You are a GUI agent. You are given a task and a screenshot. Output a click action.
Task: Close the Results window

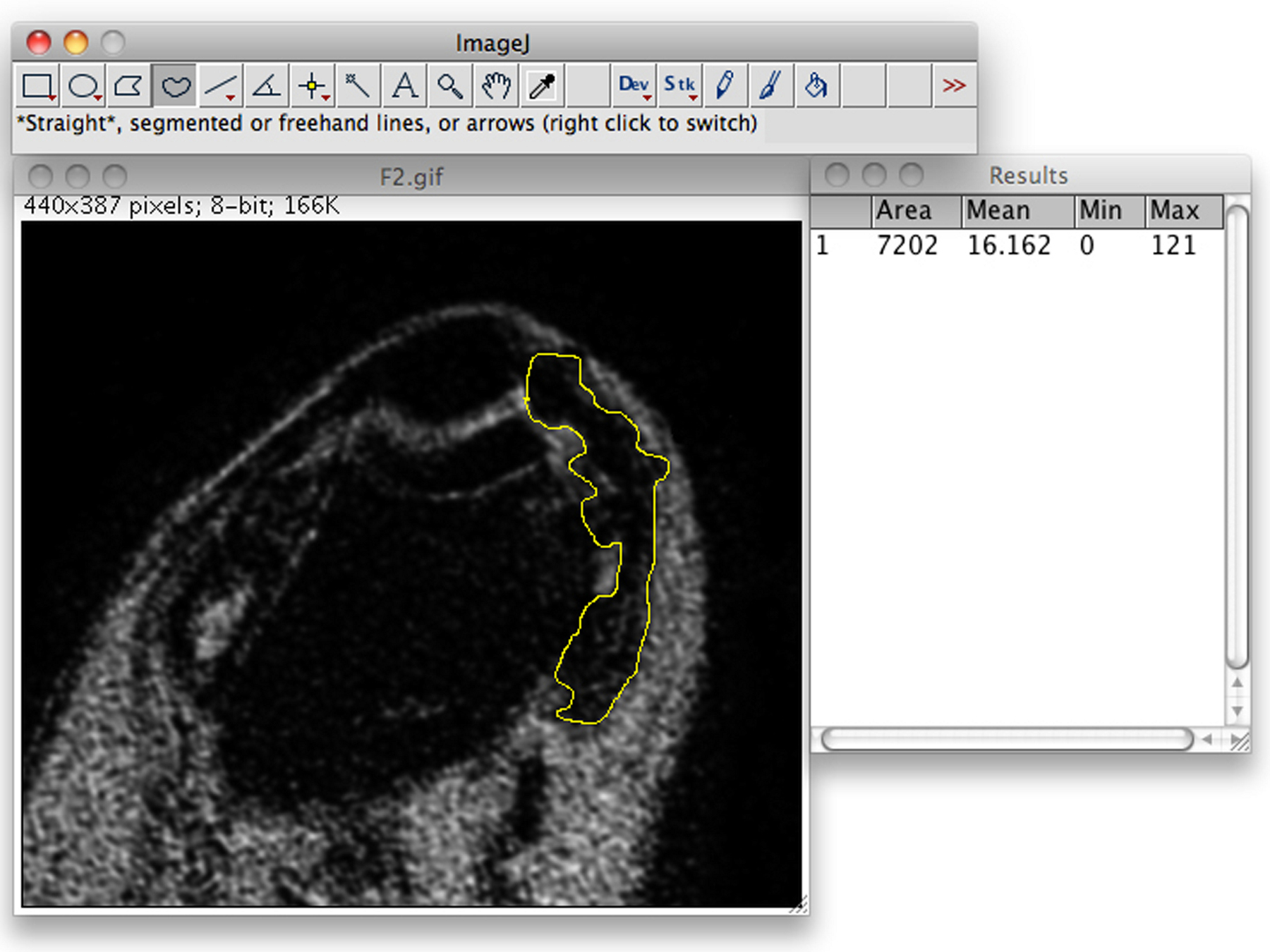(x=837, y=174)
